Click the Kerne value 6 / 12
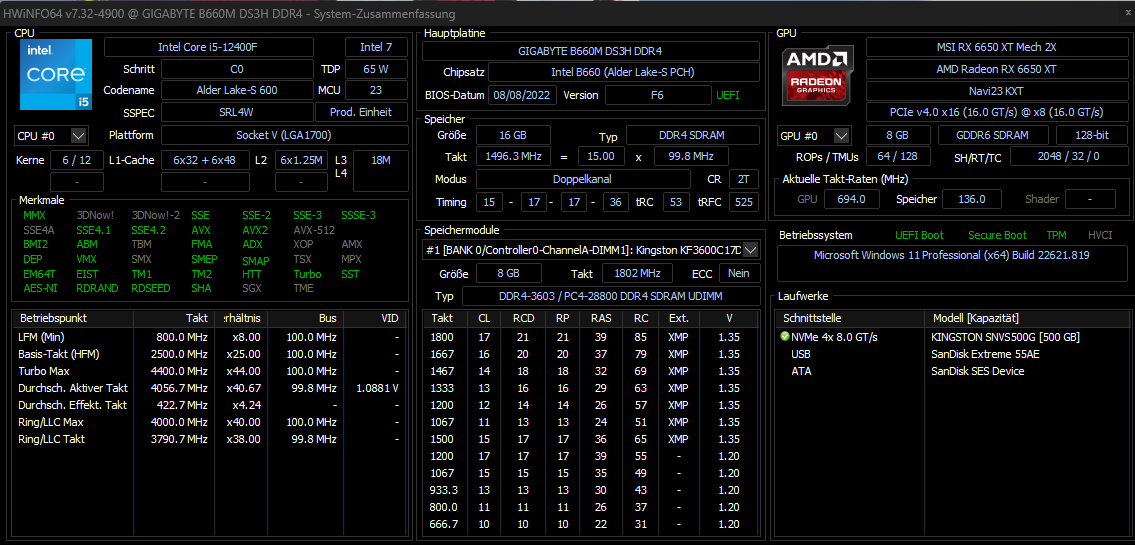The height and width of the screenshot is (545, 1135). pyautogui.click(x=77, y=160)
